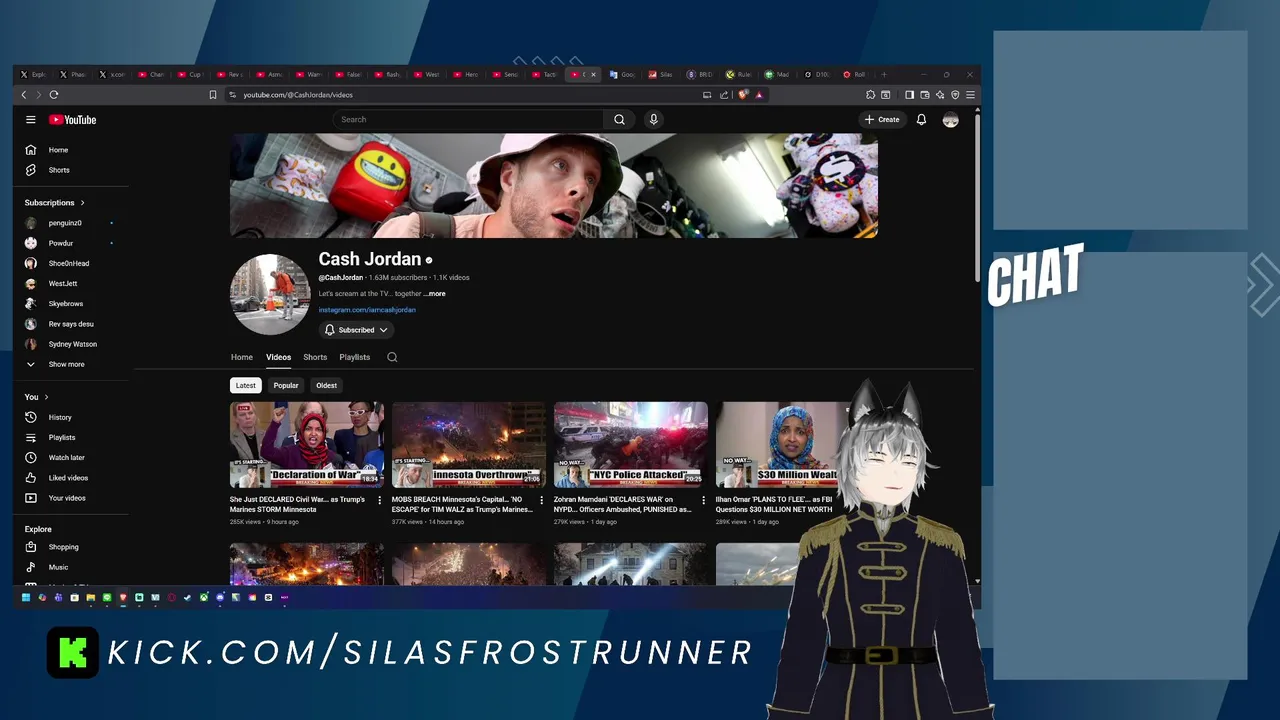Expand channel description with ...more
The height and width of the screenshot is (720, 1280).
click(435, 294)
